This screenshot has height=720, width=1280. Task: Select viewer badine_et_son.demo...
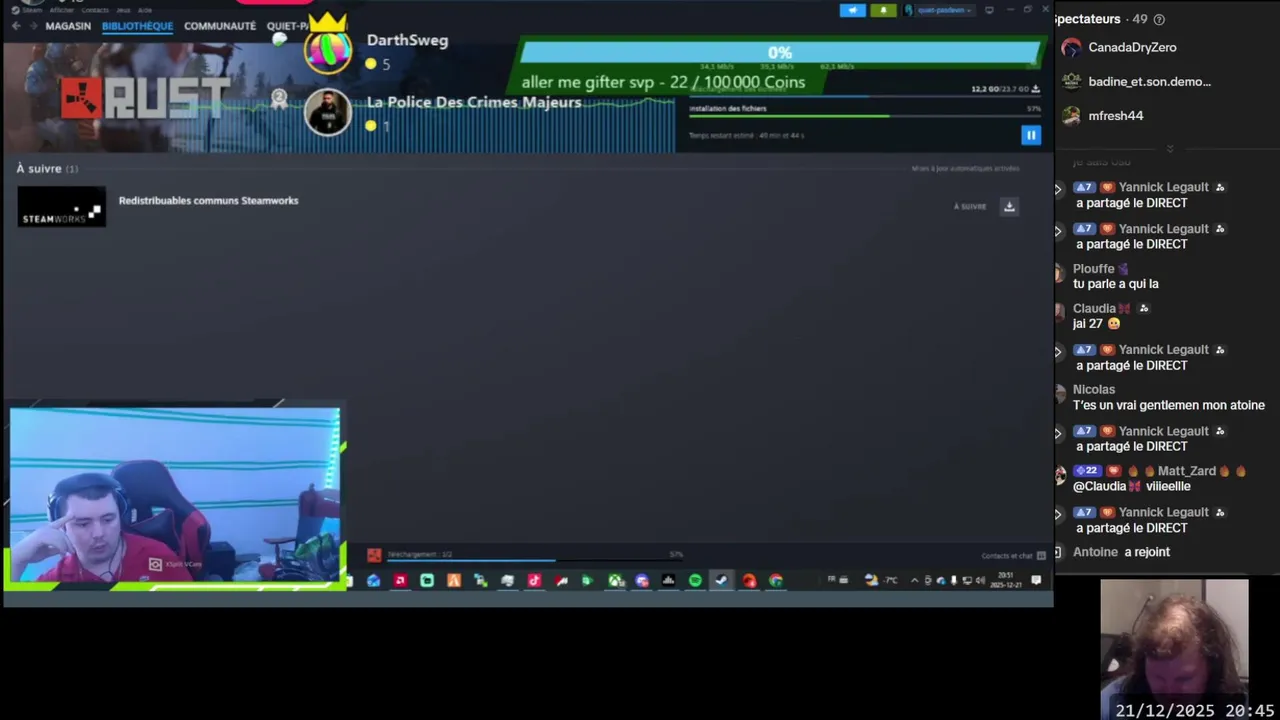[1149, 81]
